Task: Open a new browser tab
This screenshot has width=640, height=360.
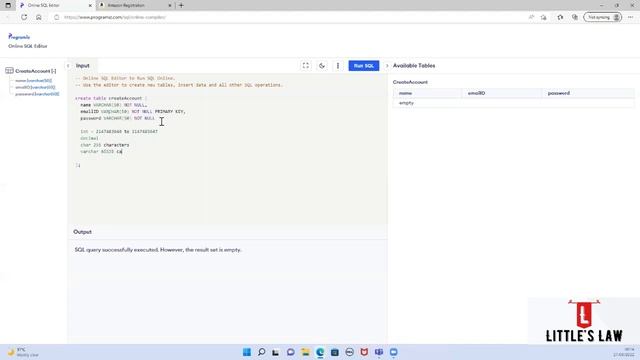Action: pos(181,5)
